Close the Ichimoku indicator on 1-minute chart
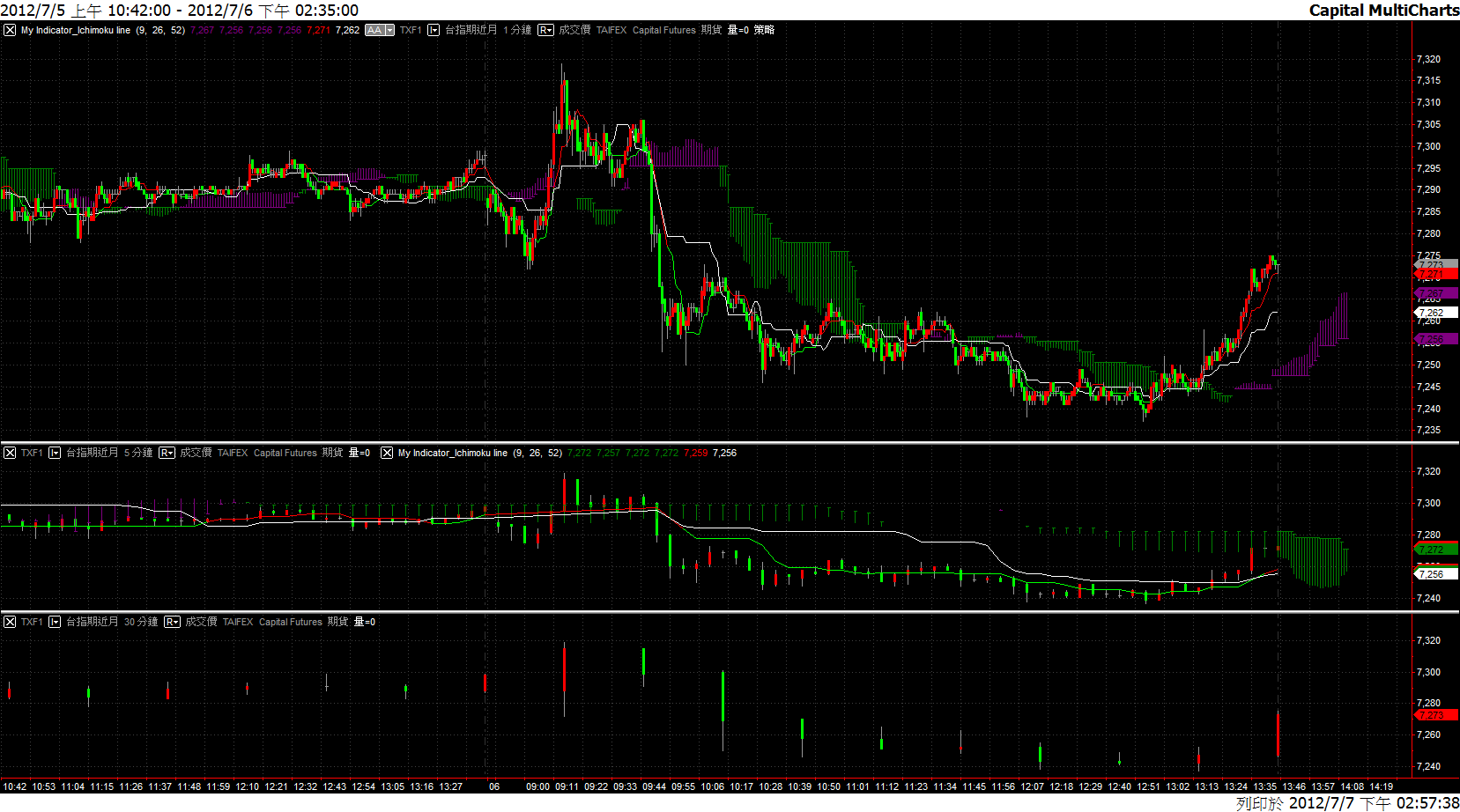The width and height of the screenshot is (1460, 812). pyautogui.click(x=10, y=30)
